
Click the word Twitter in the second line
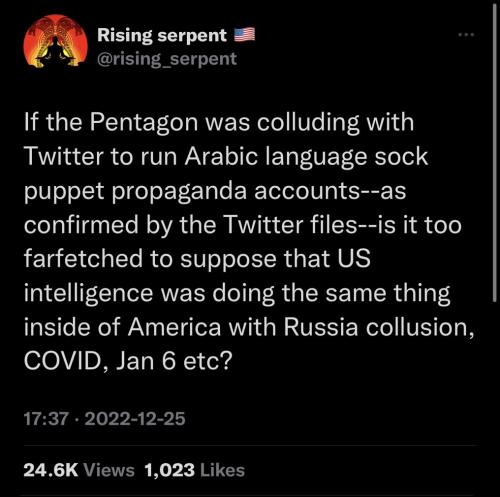coord(64,156)
